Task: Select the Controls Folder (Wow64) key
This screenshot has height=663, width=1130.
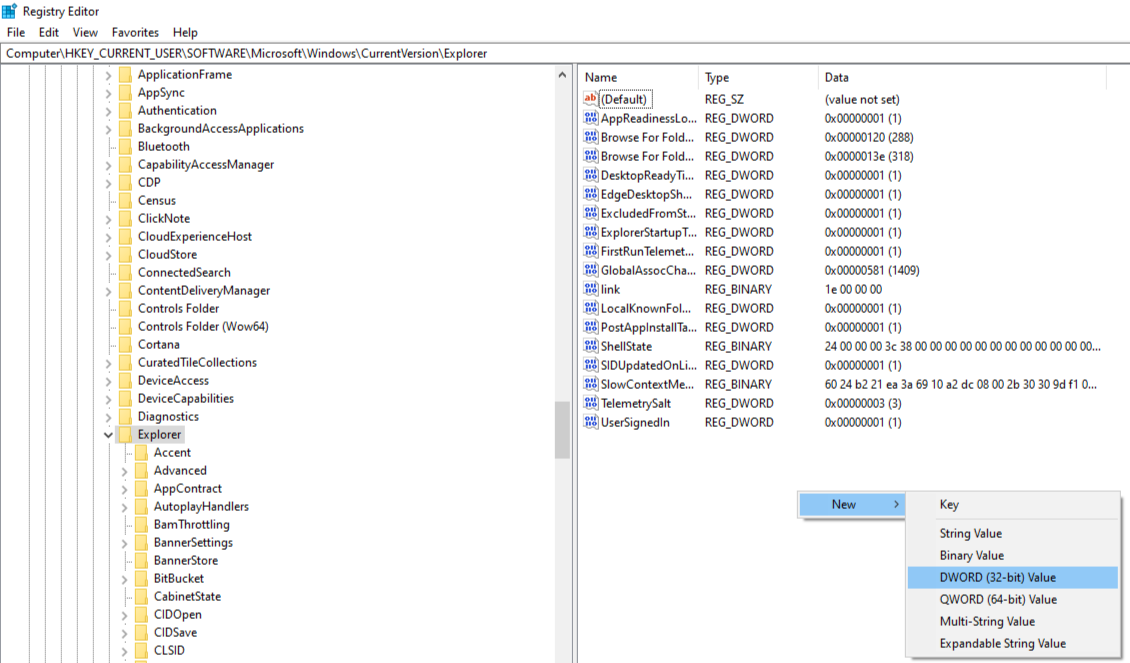Action: pos(203,326)
